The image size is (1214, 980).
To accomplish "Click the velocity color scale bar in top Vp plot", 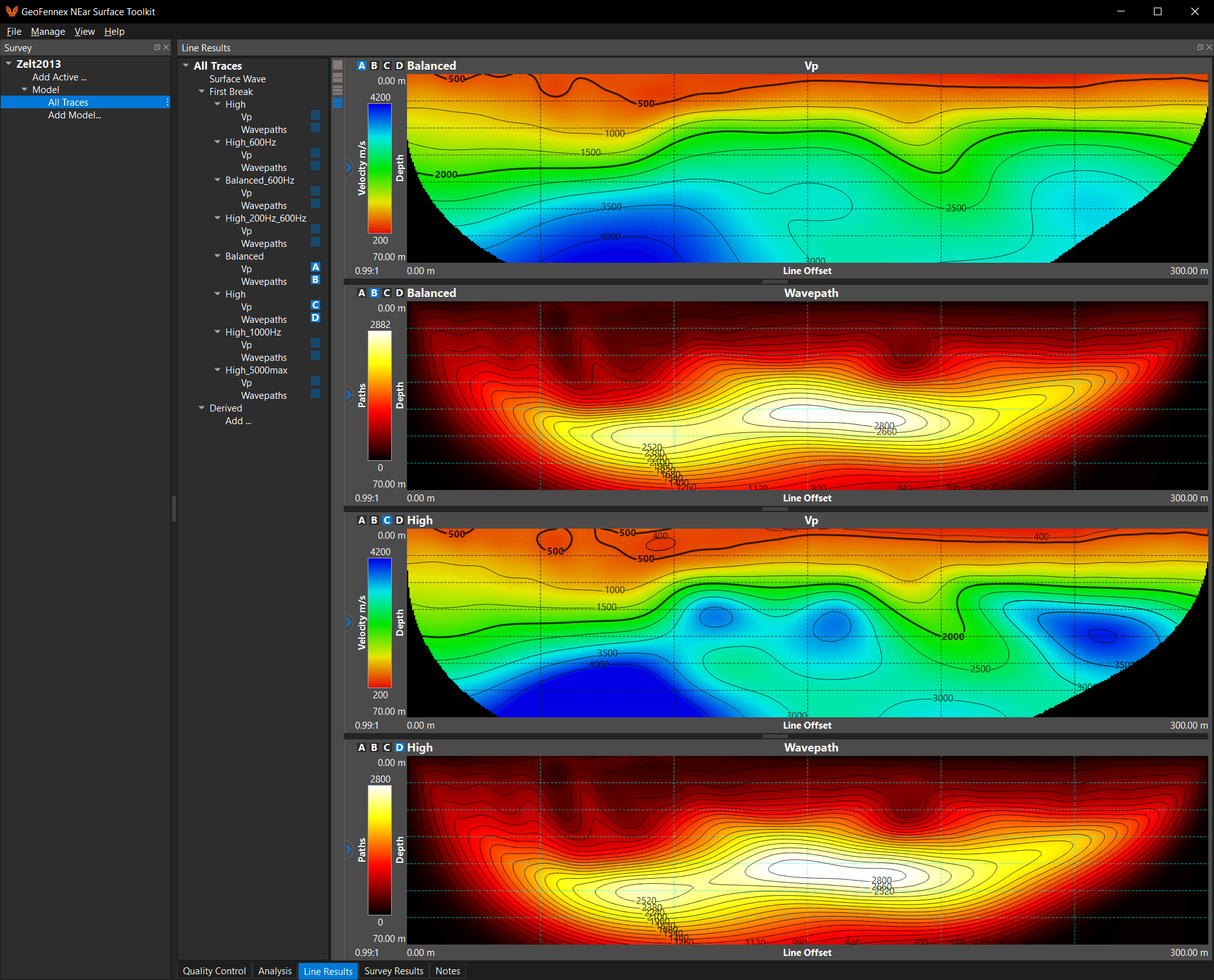I will click(380, 168).
